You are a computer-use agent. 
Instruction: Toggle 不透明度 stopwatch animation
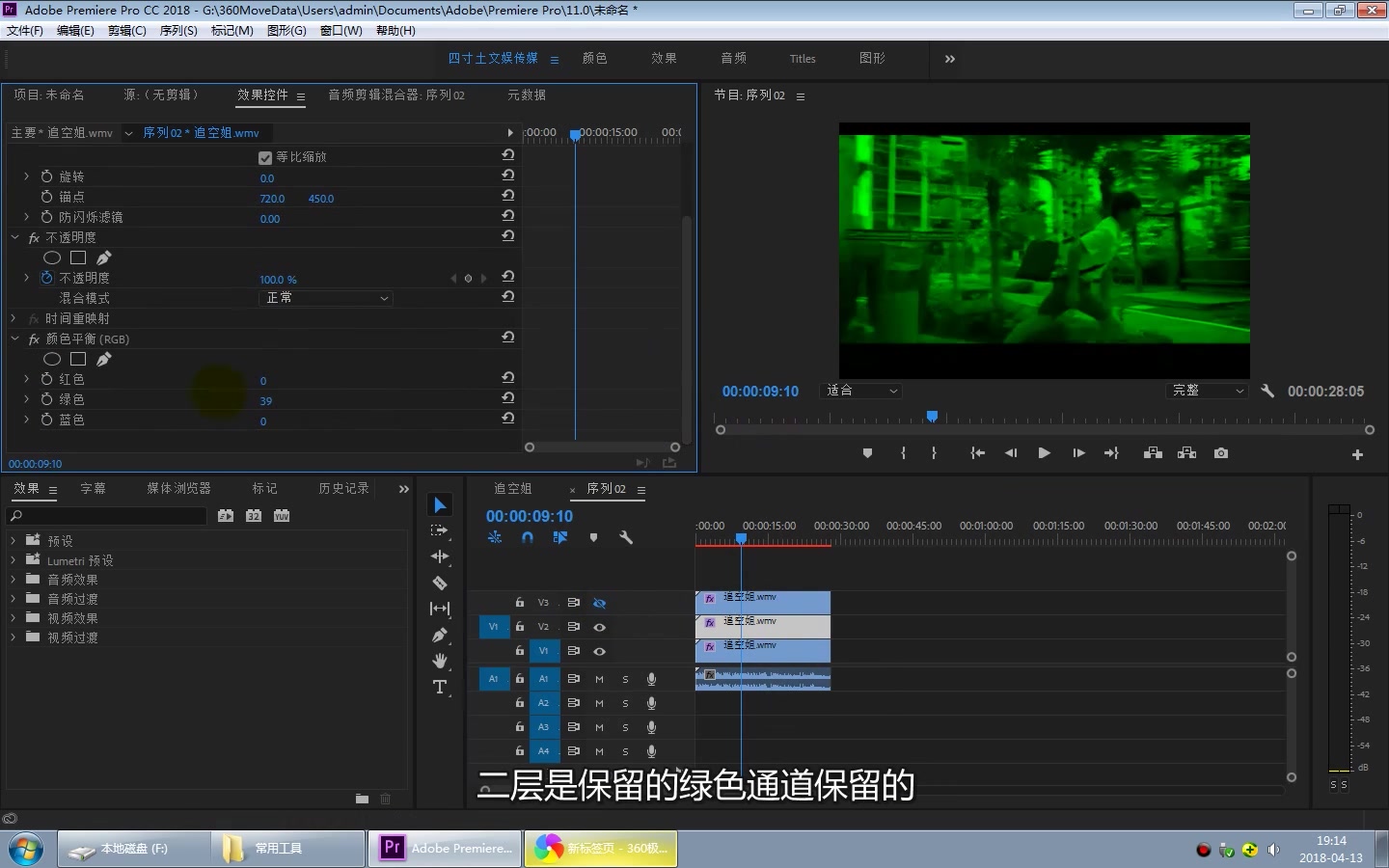[x=46, y=278]
